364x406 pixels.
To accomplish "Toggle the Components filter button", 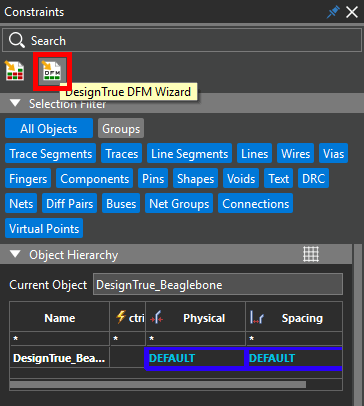I will click(95, 178).
